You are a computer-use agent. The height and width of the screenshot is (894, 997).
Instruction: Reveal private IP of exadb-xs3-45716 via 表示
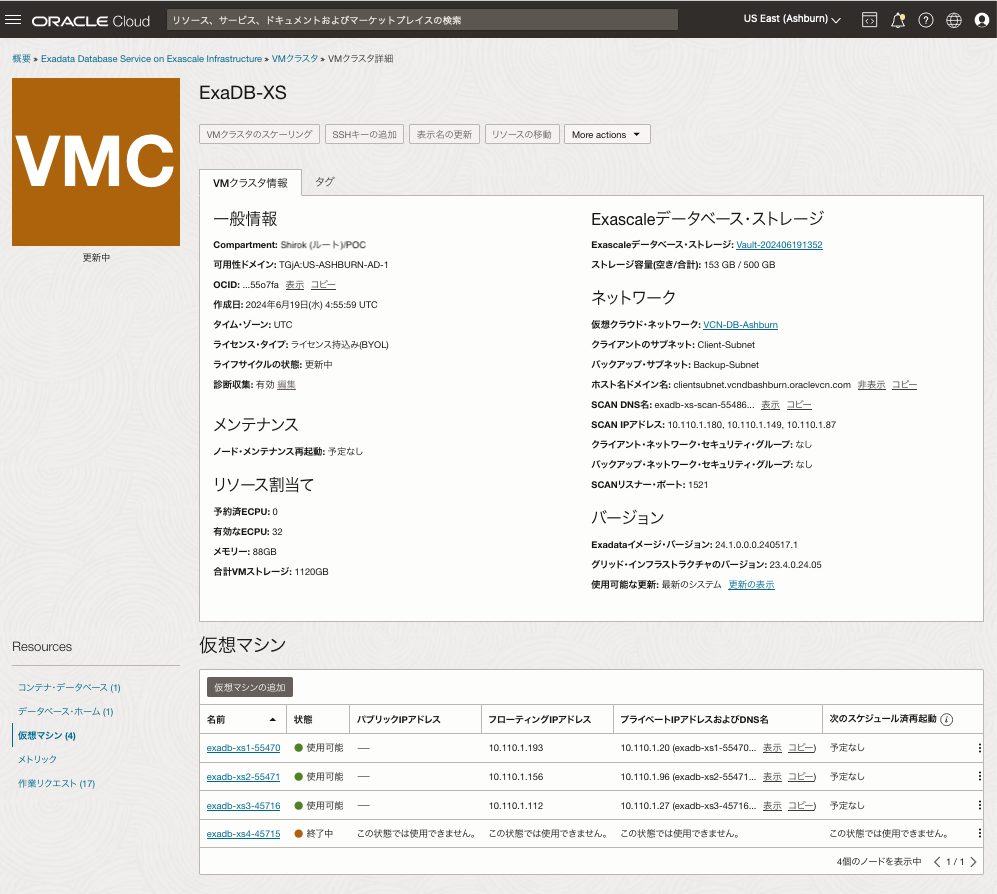click(771, 805)
